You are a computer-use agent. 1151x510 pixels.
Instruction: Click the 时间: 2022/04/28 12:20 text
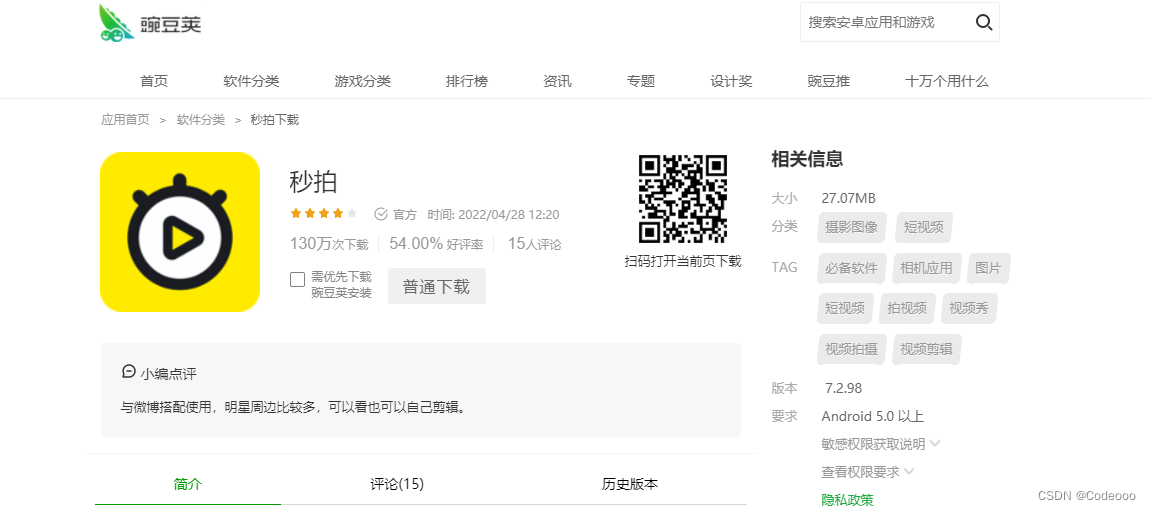[x=493, y=214]
